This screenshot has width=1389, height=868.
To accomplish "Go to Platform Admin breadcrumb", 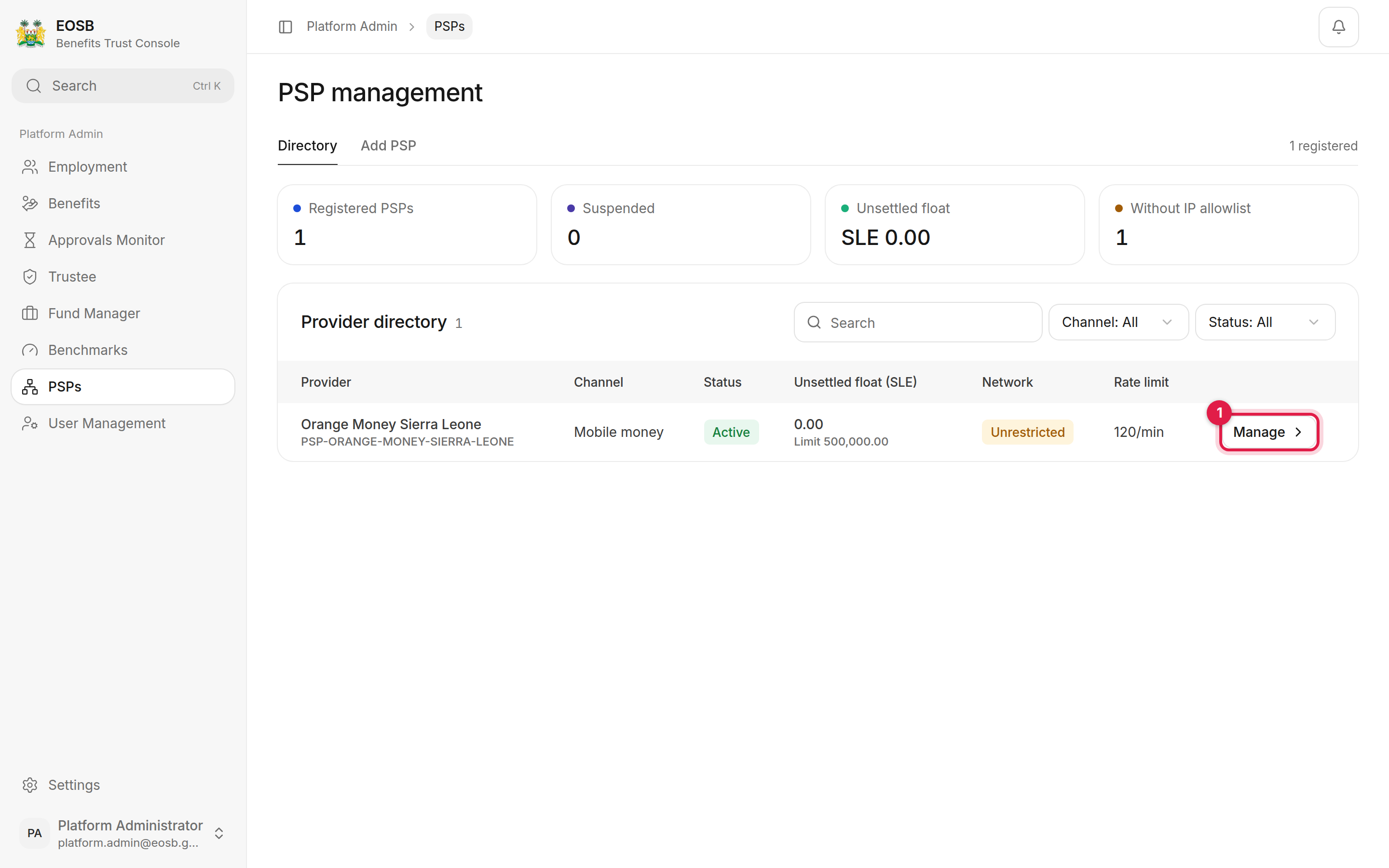I will 352,27.
